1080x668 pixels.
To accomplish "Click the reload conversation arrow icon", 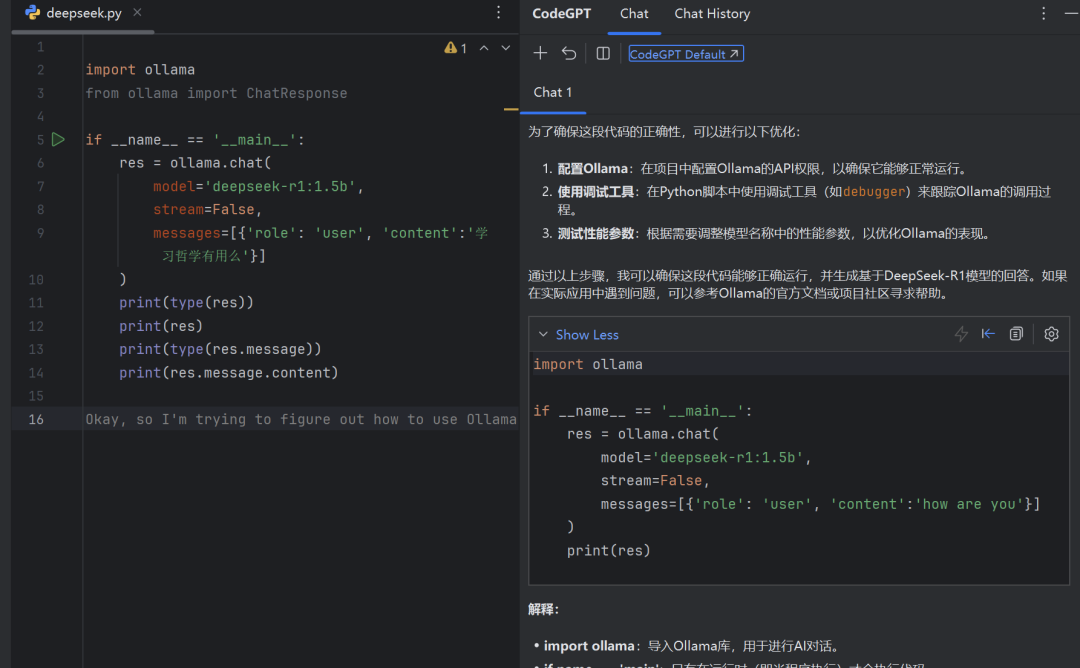I will (x=568, y=53).
